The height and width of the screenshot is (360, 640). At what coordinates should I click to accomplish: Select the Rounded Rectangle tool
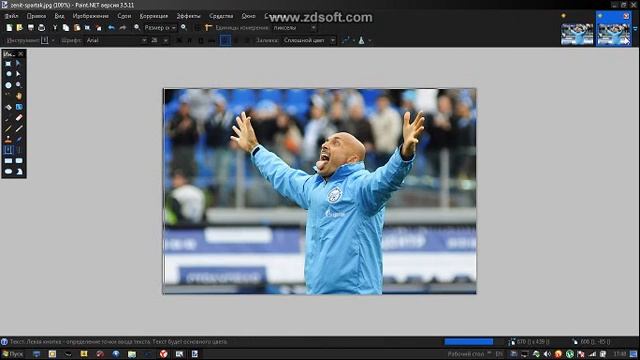(x=19, y=161)
